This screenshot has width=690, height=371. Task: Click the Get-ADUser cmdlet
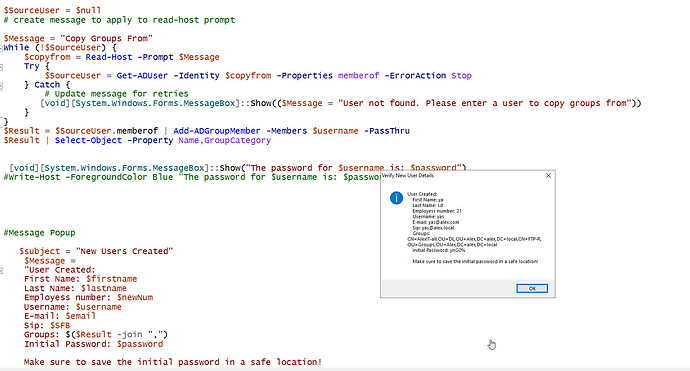(x=142, y=75)
